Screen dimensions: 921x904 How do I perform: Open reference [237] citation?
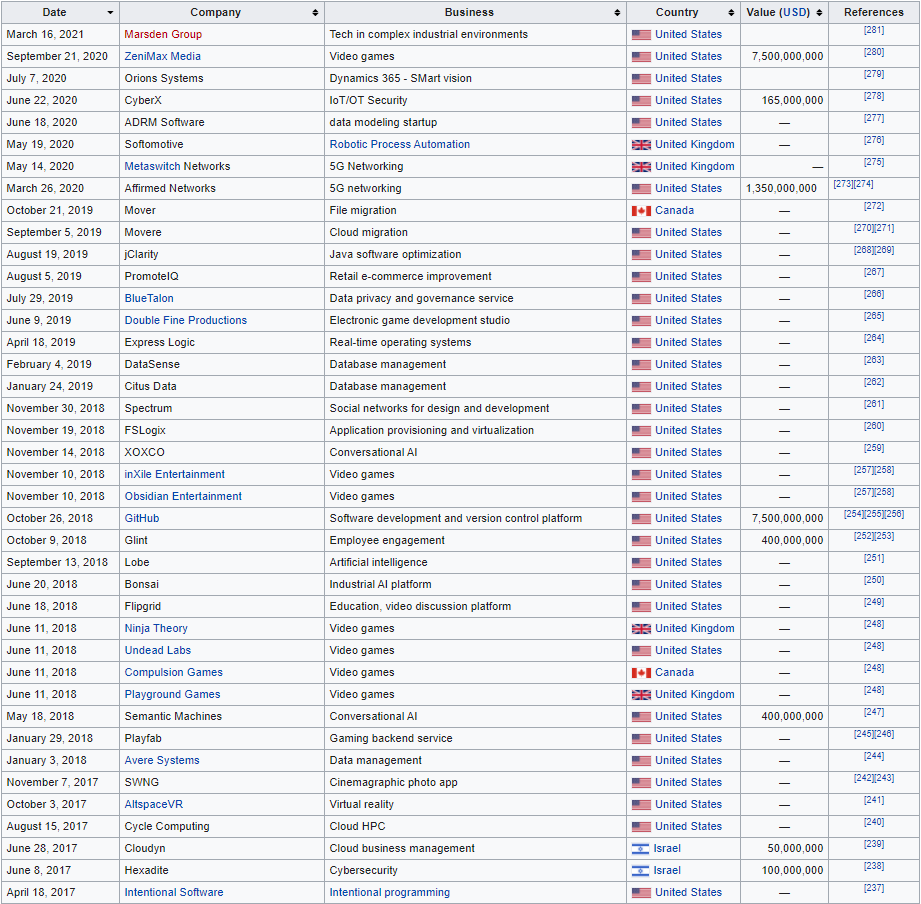(874, 888)
